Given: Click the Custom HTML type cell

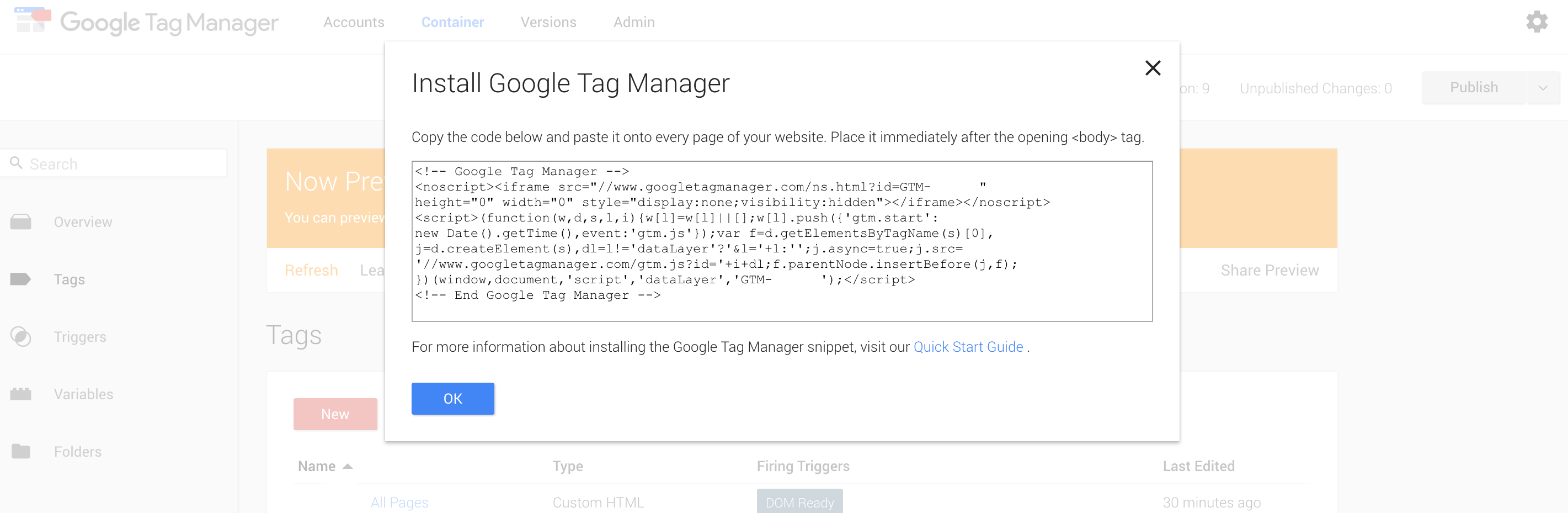Looking at the screenshot, I should tap(598, 503).
